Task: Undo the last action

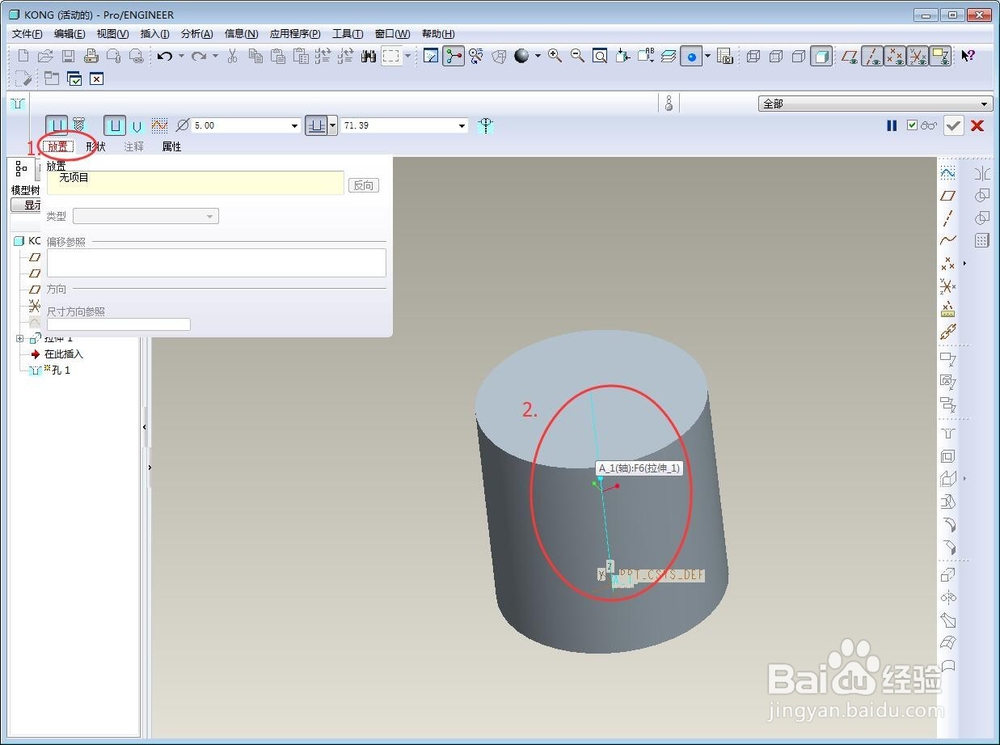Action: tap(165, 56)
